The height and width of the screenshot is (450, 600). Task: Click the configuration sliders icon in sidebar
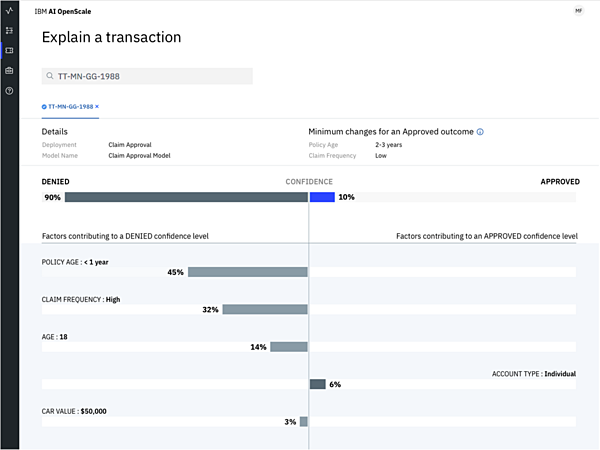pos(9,30)
